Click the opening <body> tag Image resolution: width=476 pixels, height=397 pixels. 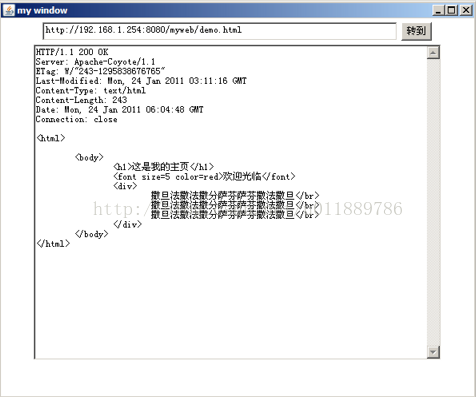[x=89, y=157]
